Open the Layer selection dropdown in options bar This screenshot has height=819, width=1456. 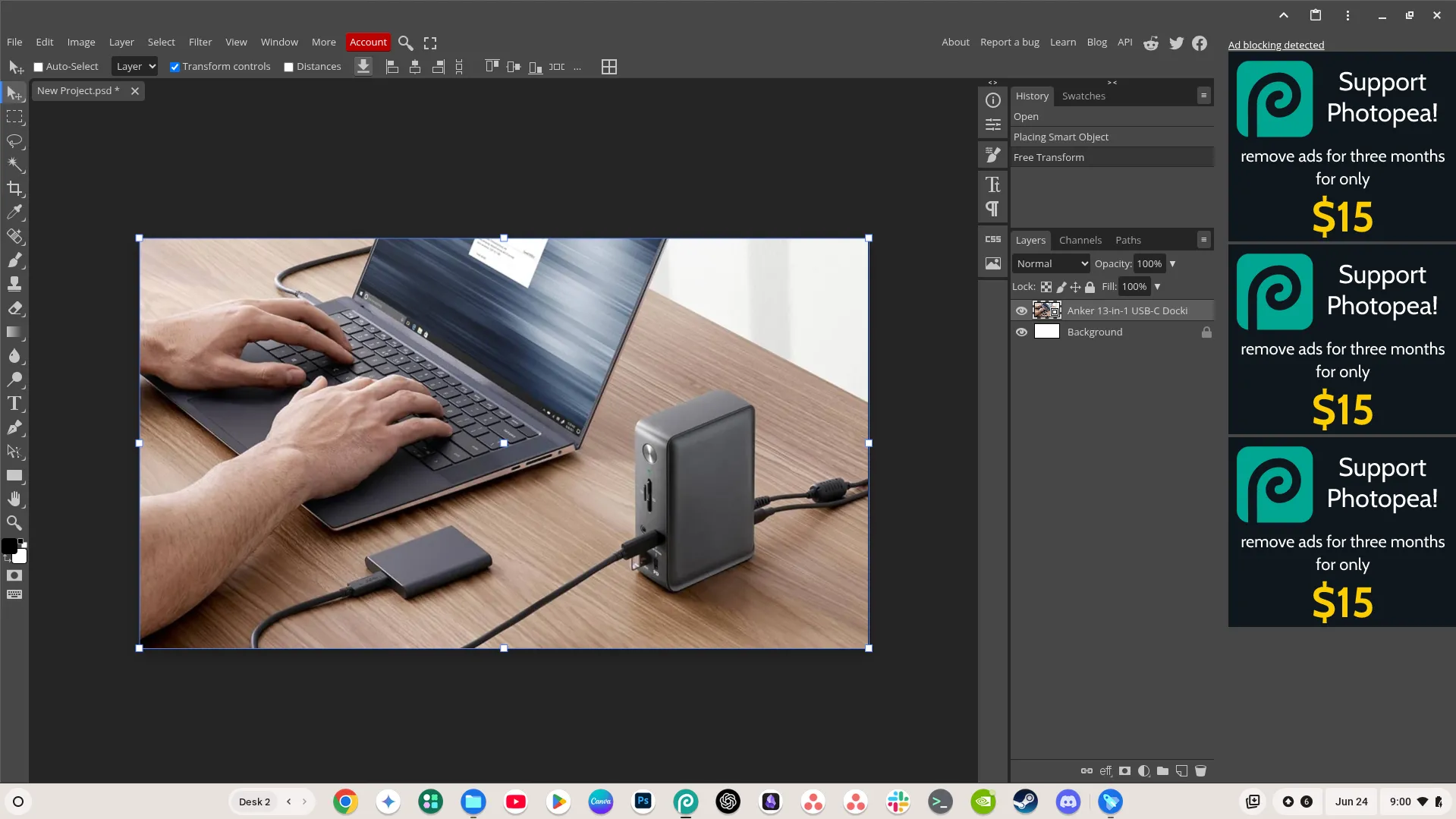coord(134,67)
